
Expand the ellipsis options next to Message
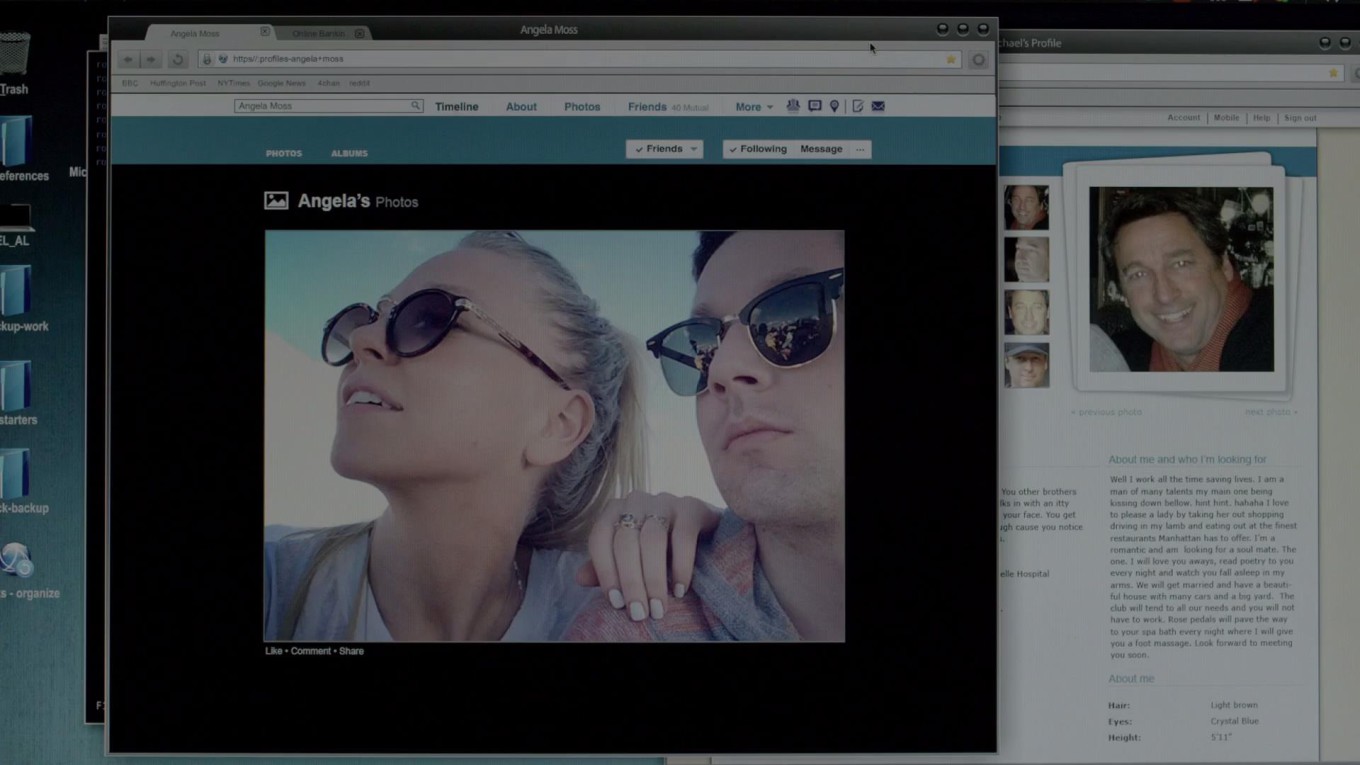(860, 149)
